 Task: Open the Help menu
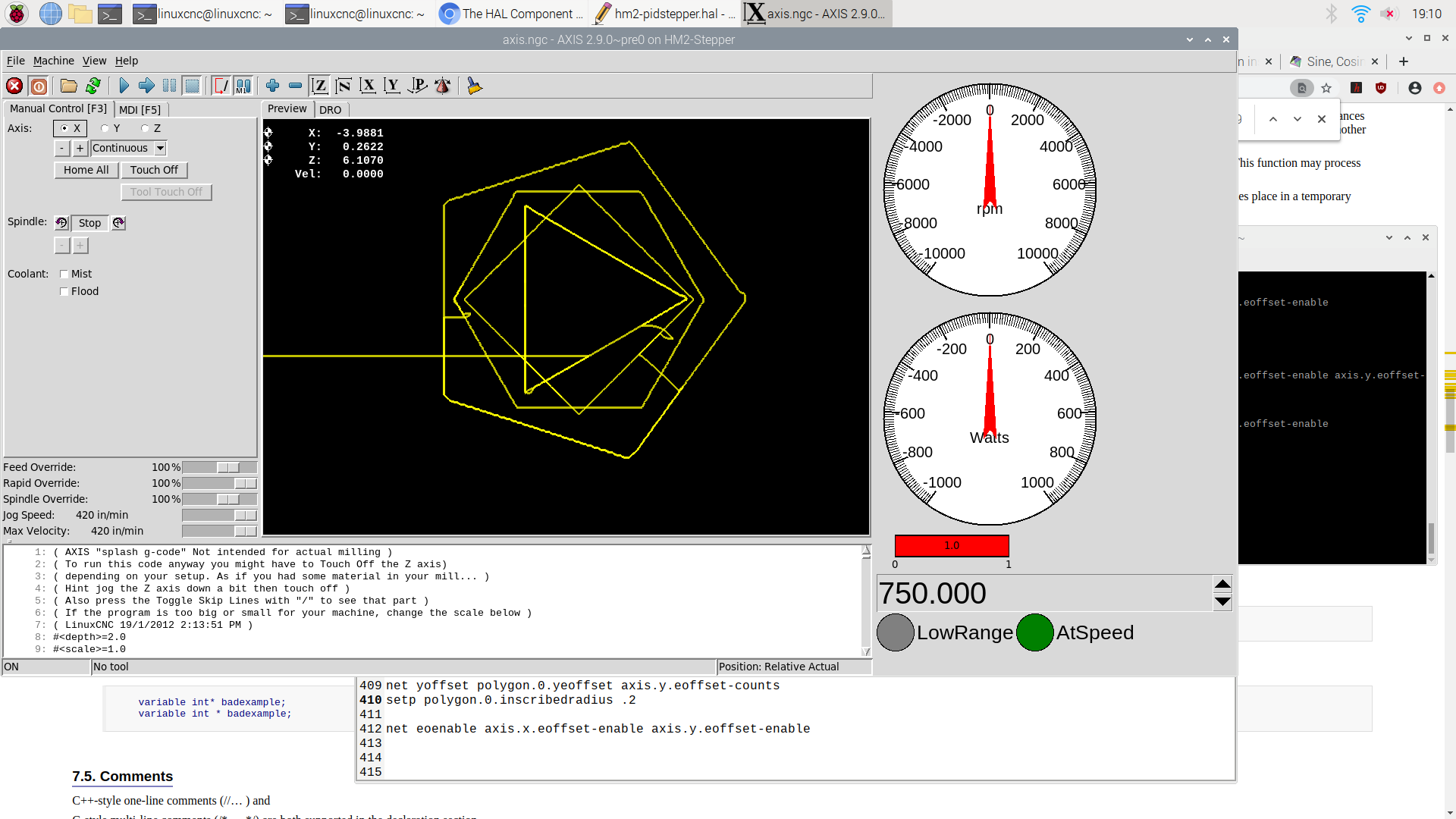pyautogui.click(x=127, y=61)
